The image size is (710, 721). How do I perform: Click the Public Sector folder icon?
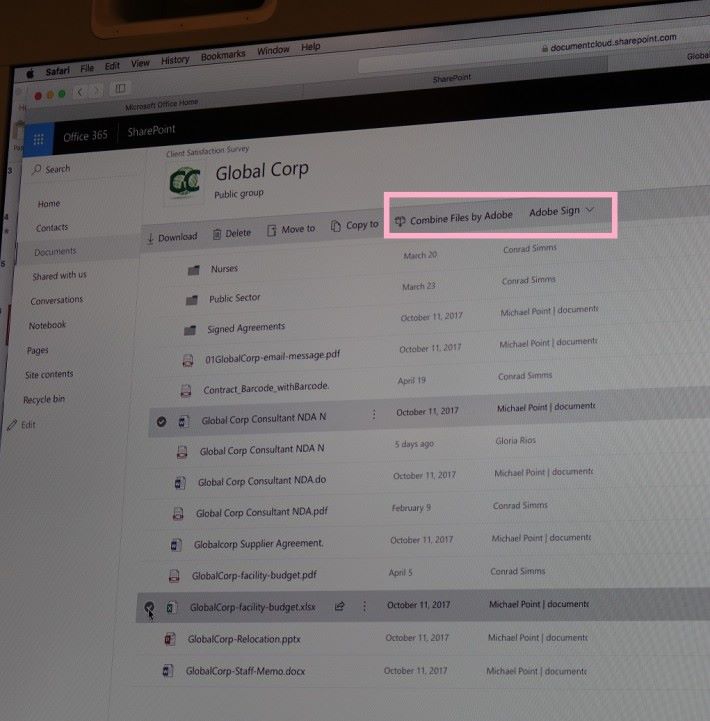pyautogui.click(x=192, y=300)
